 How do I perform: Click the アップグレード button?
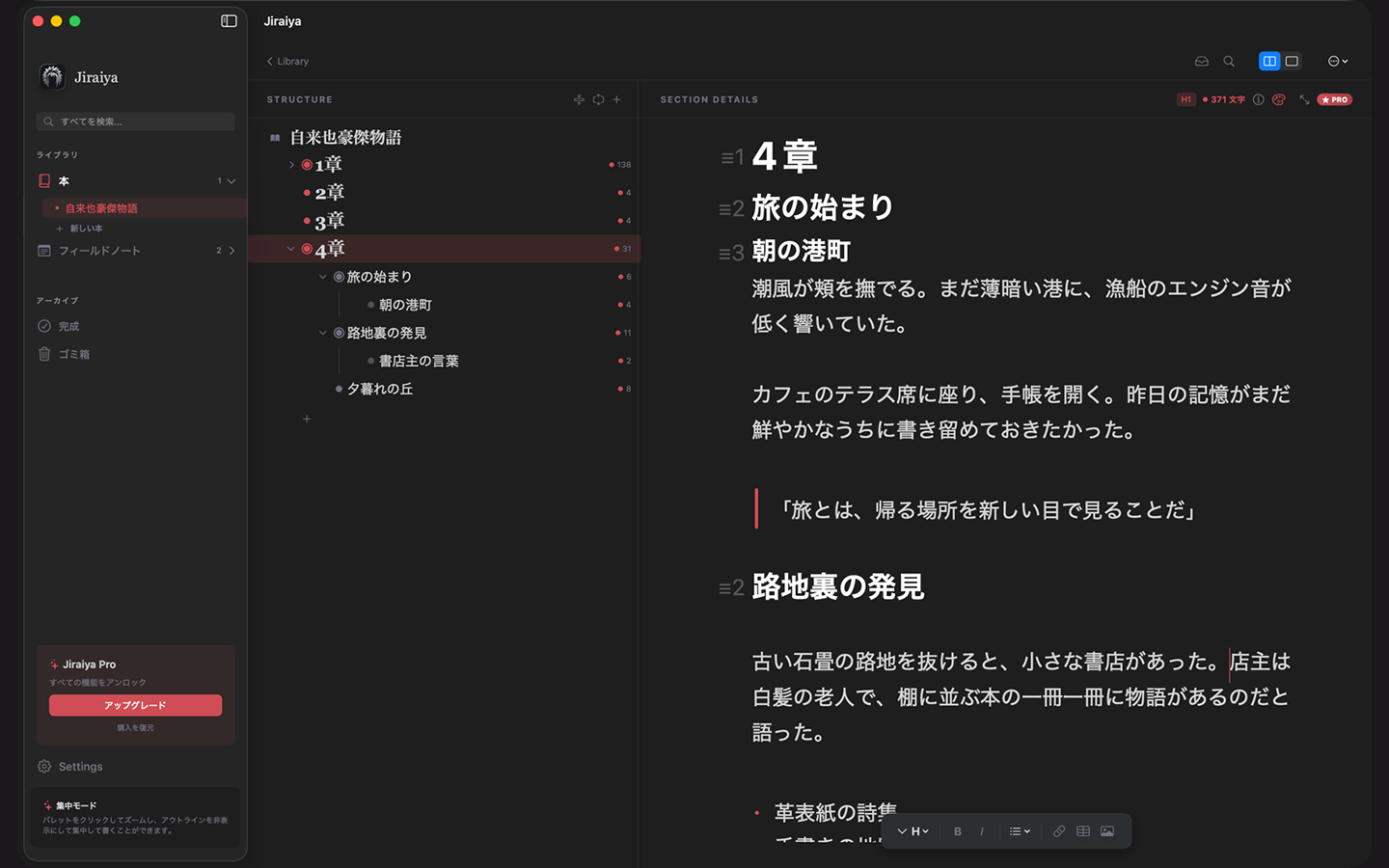click(x=135, y=705)
